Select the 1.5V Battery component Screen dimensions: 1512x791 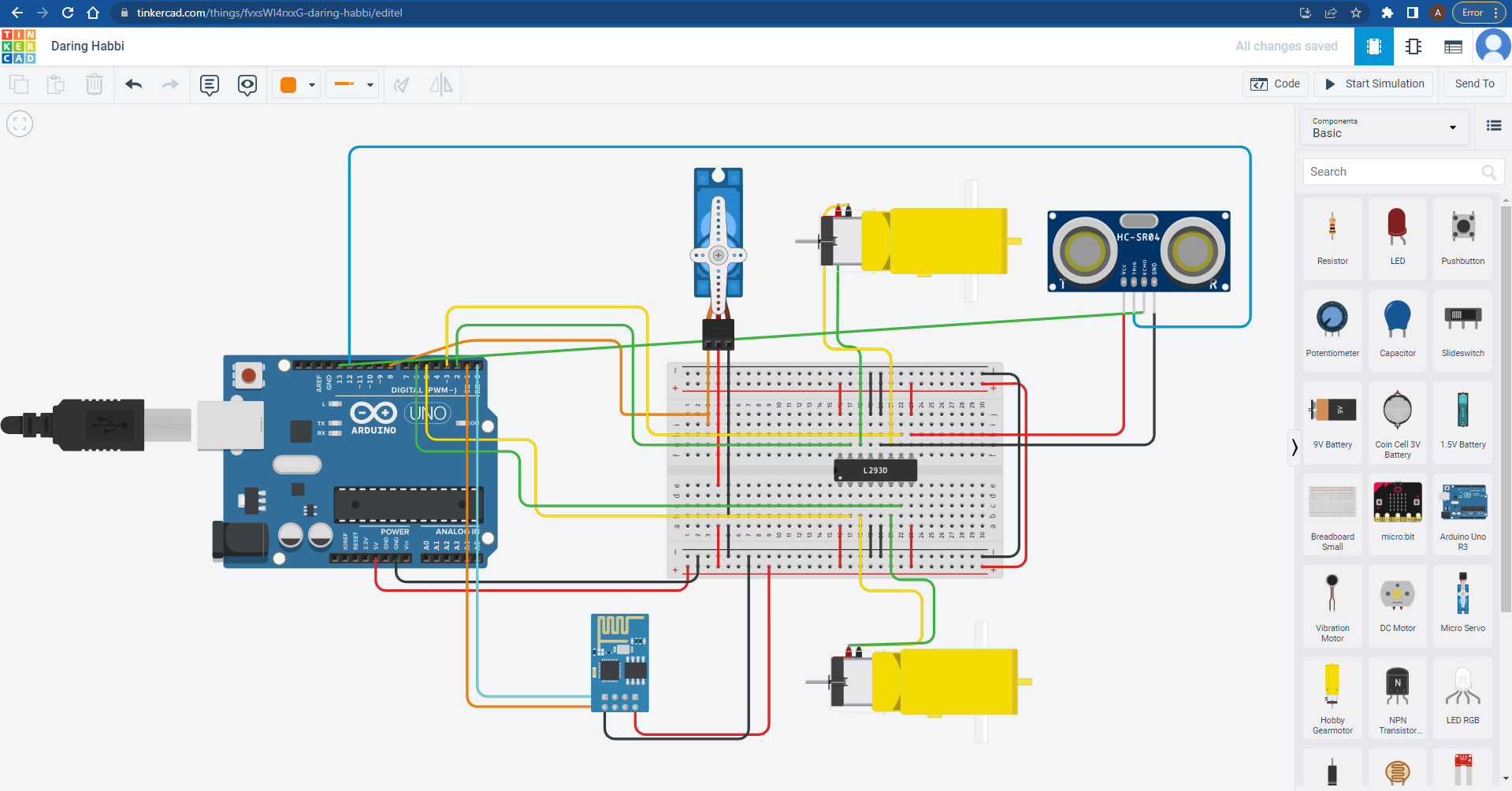(x=1463, y=422)
